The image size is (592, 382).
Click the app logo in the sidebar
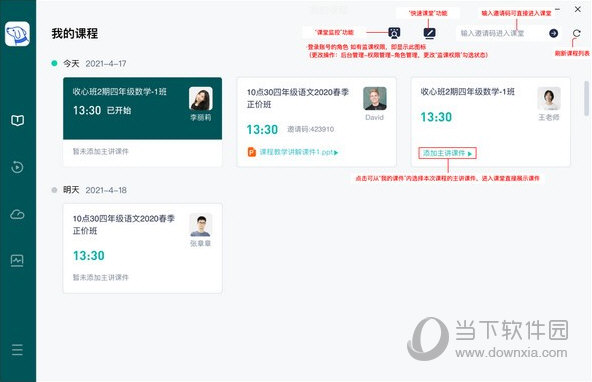[17, 34]
